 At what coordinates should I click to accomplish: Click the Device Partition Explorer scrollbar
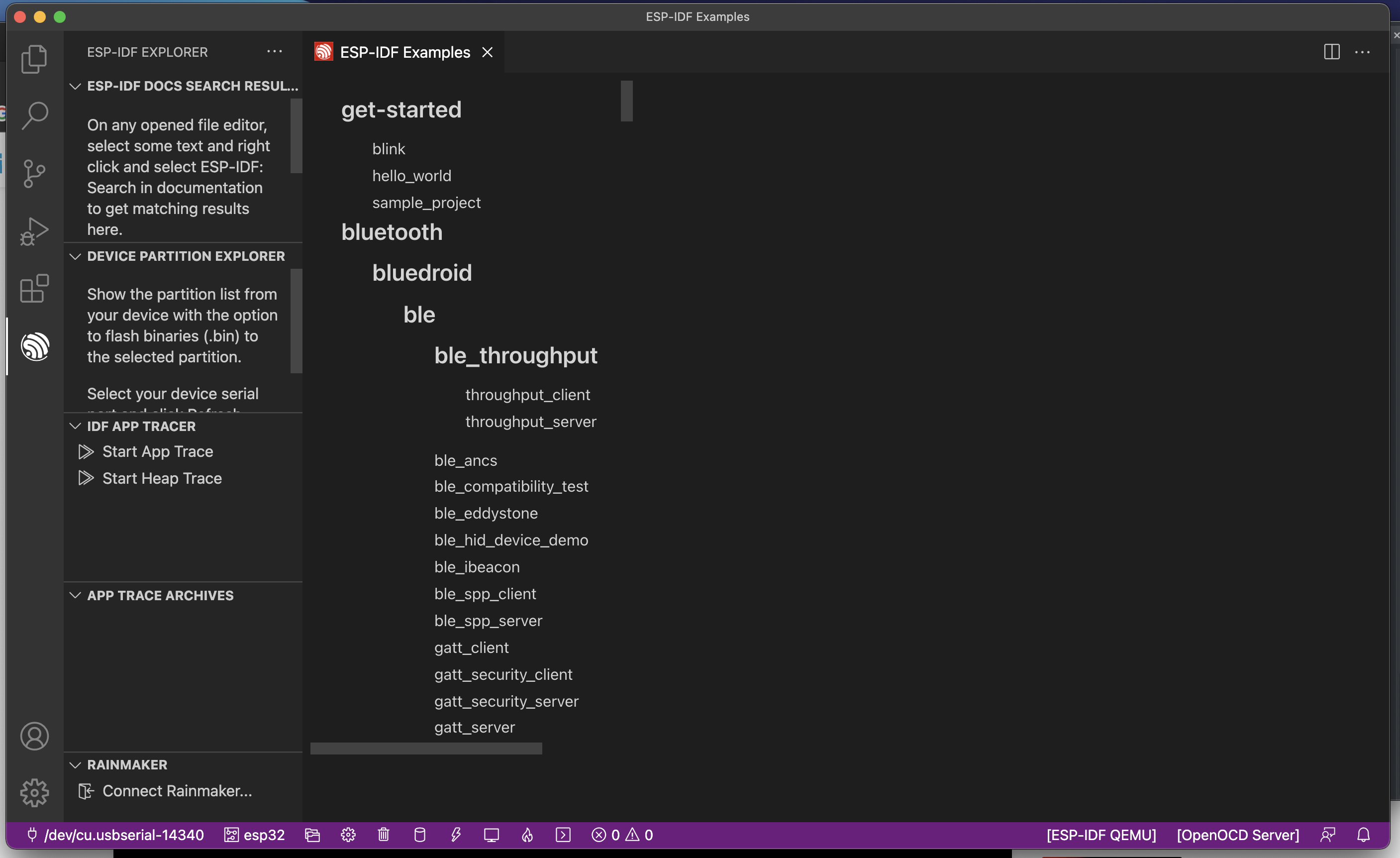(x=296, y=321)
